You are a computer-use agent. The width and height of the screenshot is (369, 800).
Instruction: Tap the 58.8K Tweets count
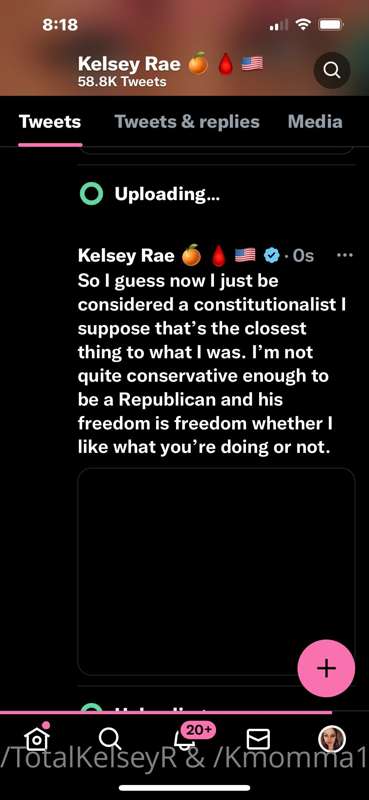click(x=122, y=81)
